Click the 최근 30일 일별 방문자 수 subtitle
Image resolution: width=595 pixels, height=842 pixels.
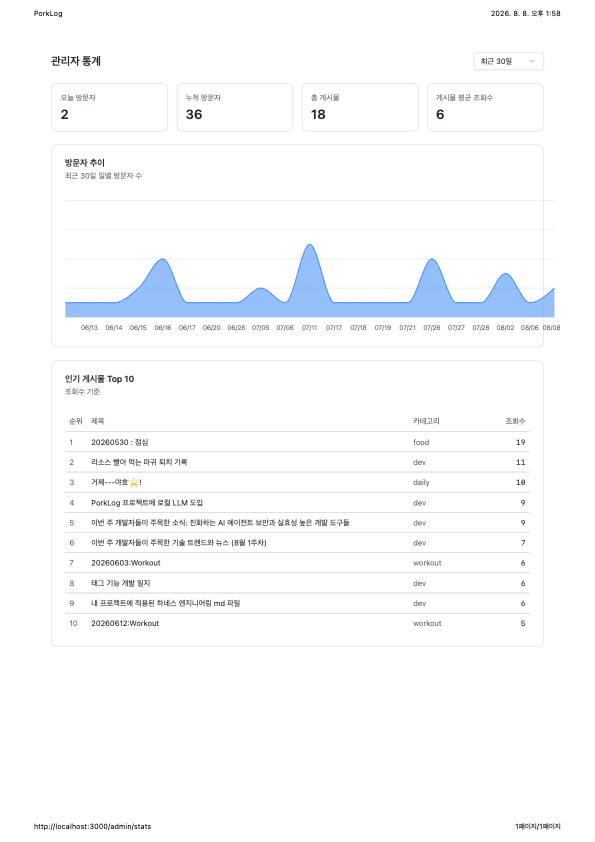click(x=103, y=176)
